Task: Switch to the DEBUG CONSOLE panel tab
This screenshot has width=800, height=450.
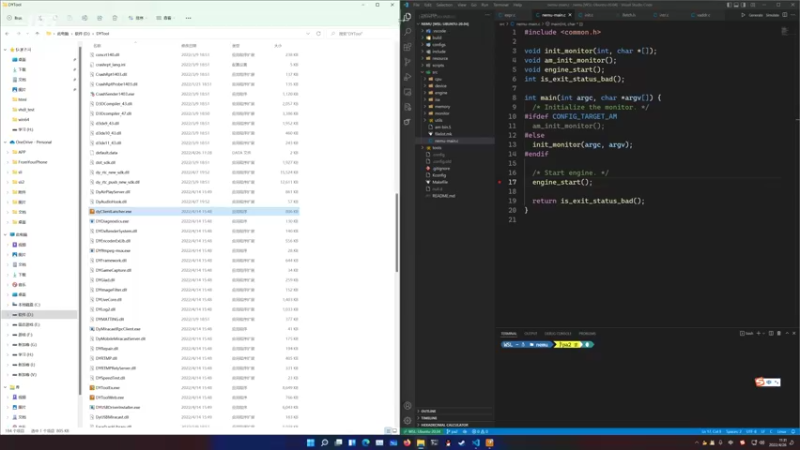Action: click(558, 334)
